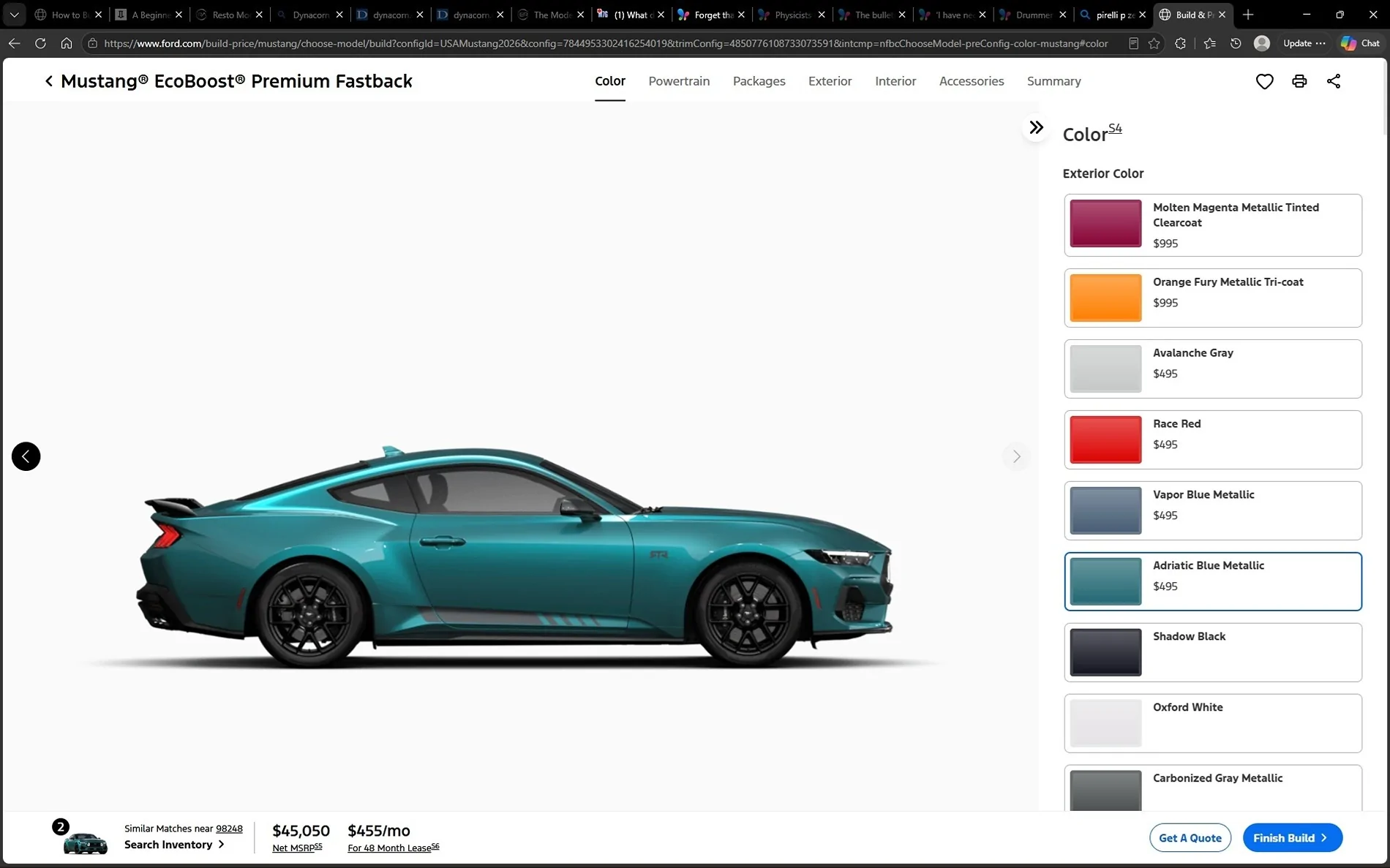Open Net MSRP details link

(297, 848)
